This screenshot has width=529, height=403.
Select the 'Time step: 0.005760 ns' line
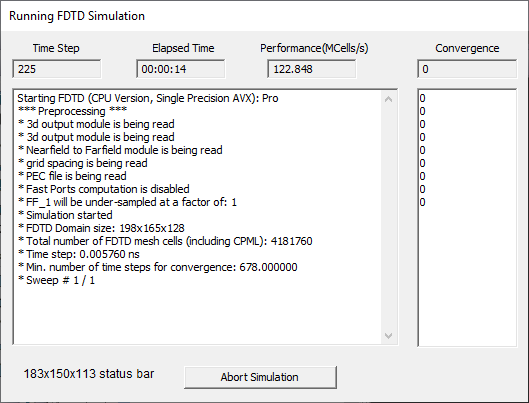point(79,254)
